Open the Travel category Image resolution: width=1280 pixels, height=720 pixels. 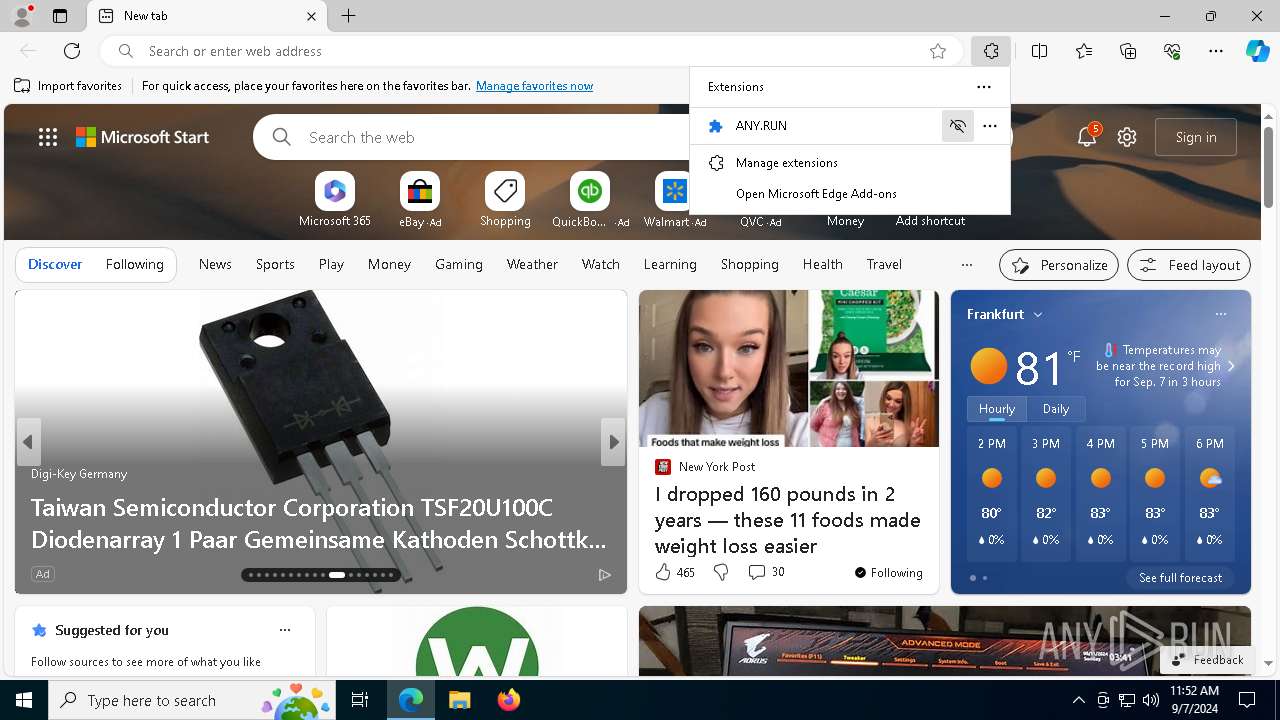[884, 264]
